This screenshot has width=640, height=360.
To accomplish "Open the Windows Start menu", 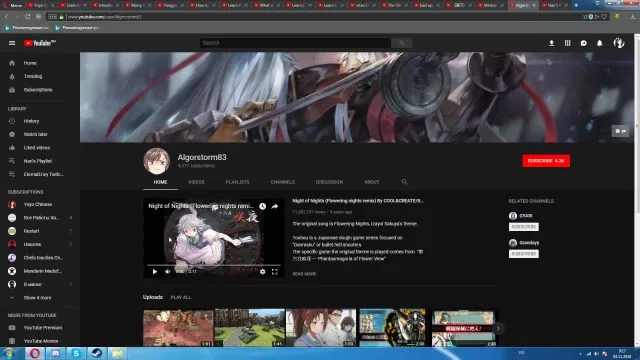I will 9,353.
